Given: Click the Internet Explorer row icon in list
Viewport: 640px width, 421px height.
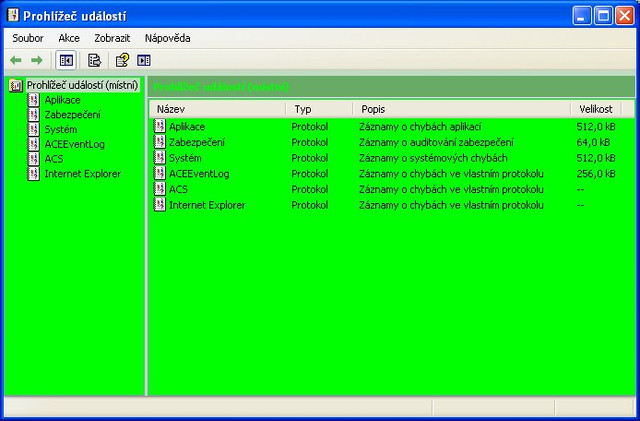Looking at the screenshot, I should 160,205.
